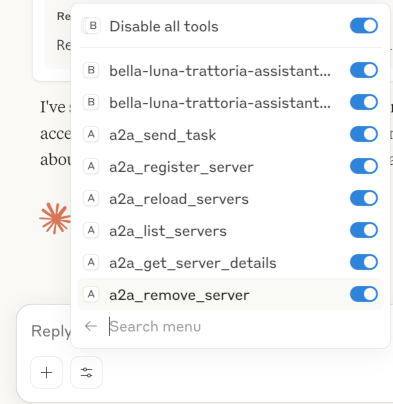Open the plus attachment button

coord(46,372)
